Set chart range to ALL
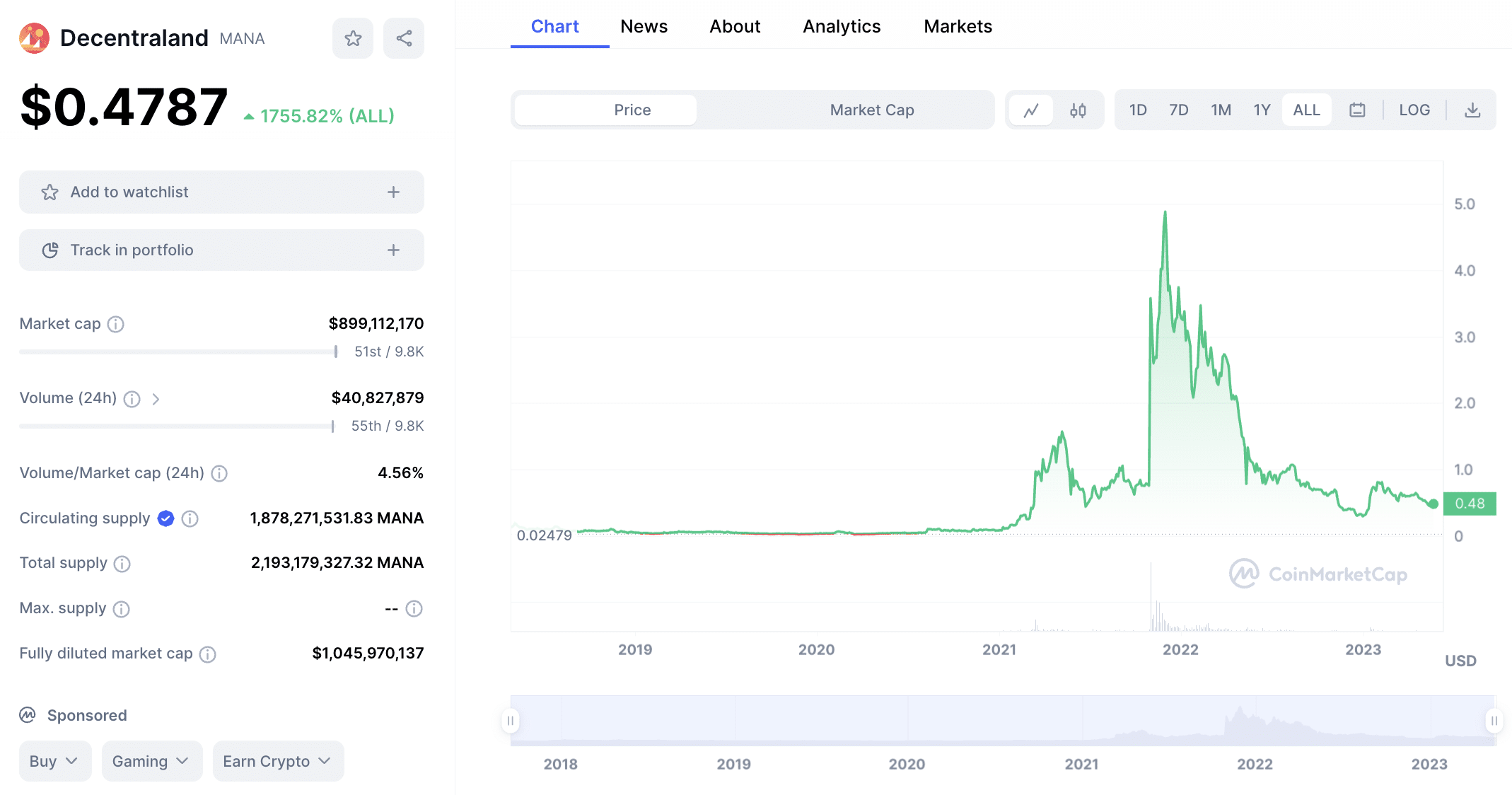Image resolution: width=1512 pixels, height=795 pixels. [x=1307, y=110]
